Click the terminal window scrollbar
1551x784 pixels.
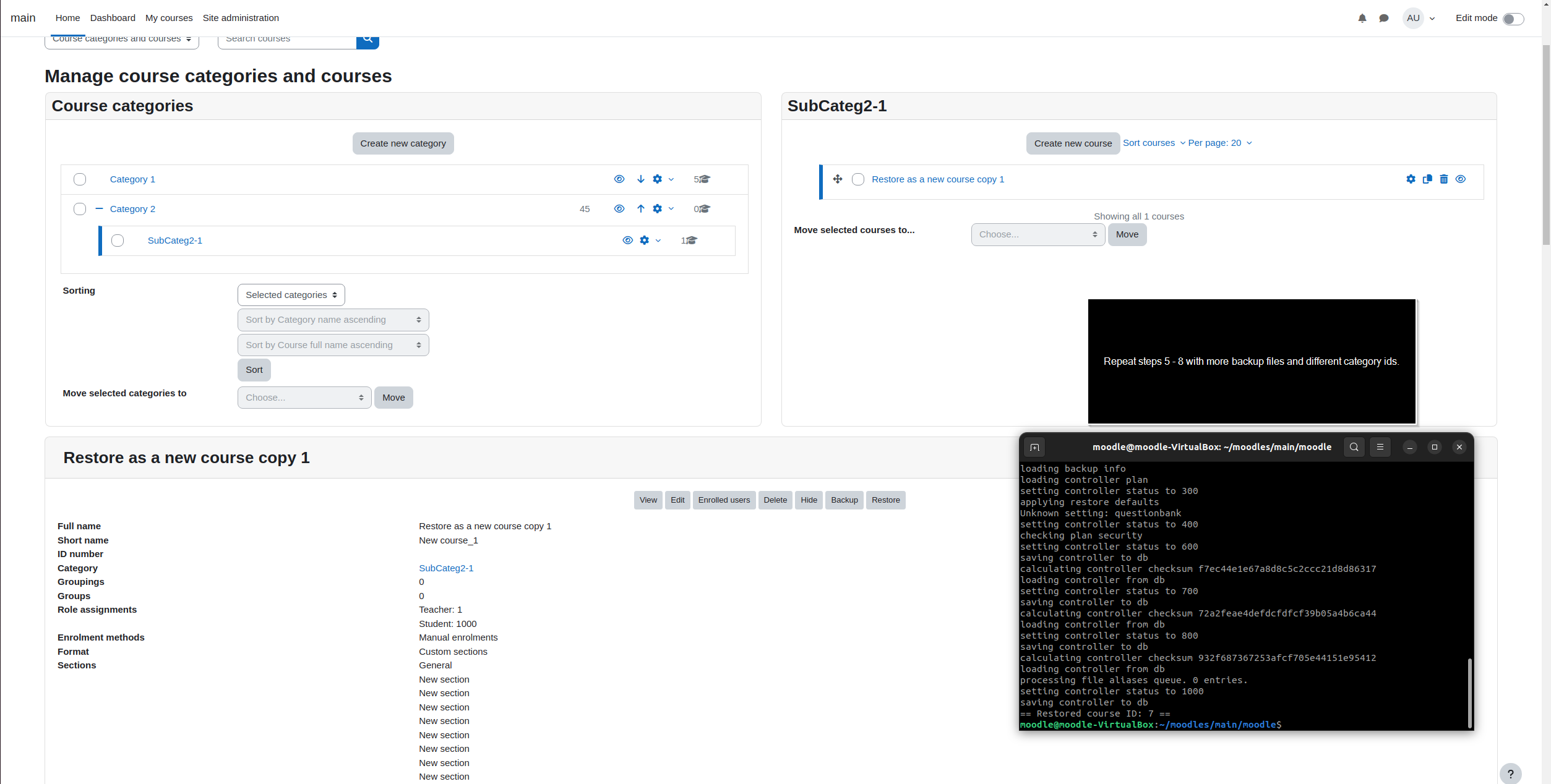click(x=1469, y=693)
